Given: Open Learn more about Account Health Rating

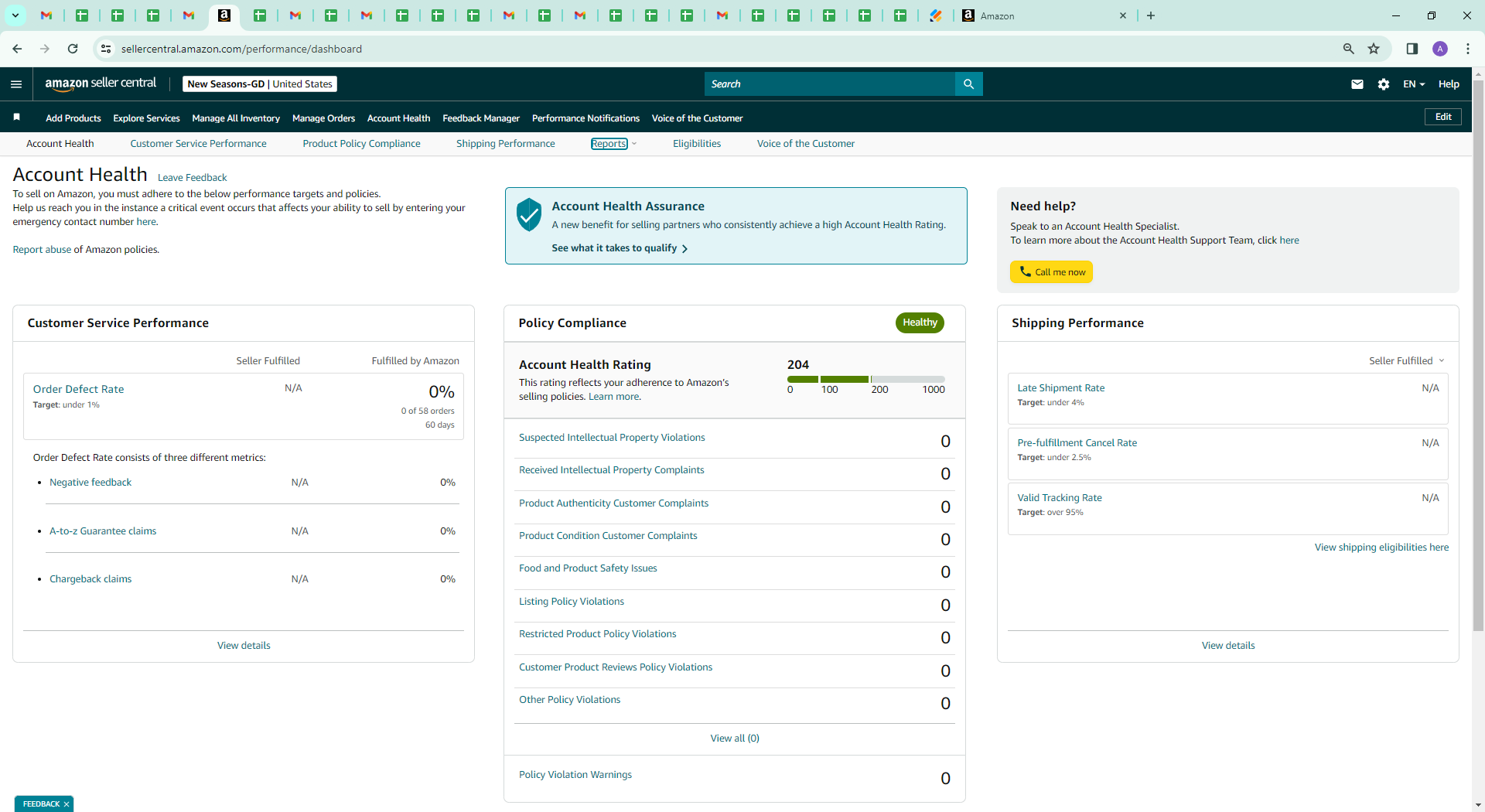Looking at the screenshot, I should 614,397.
